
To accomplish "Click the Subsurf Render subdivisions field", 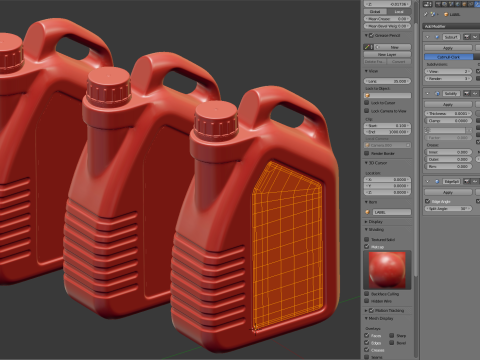I will tap(448, 79).
